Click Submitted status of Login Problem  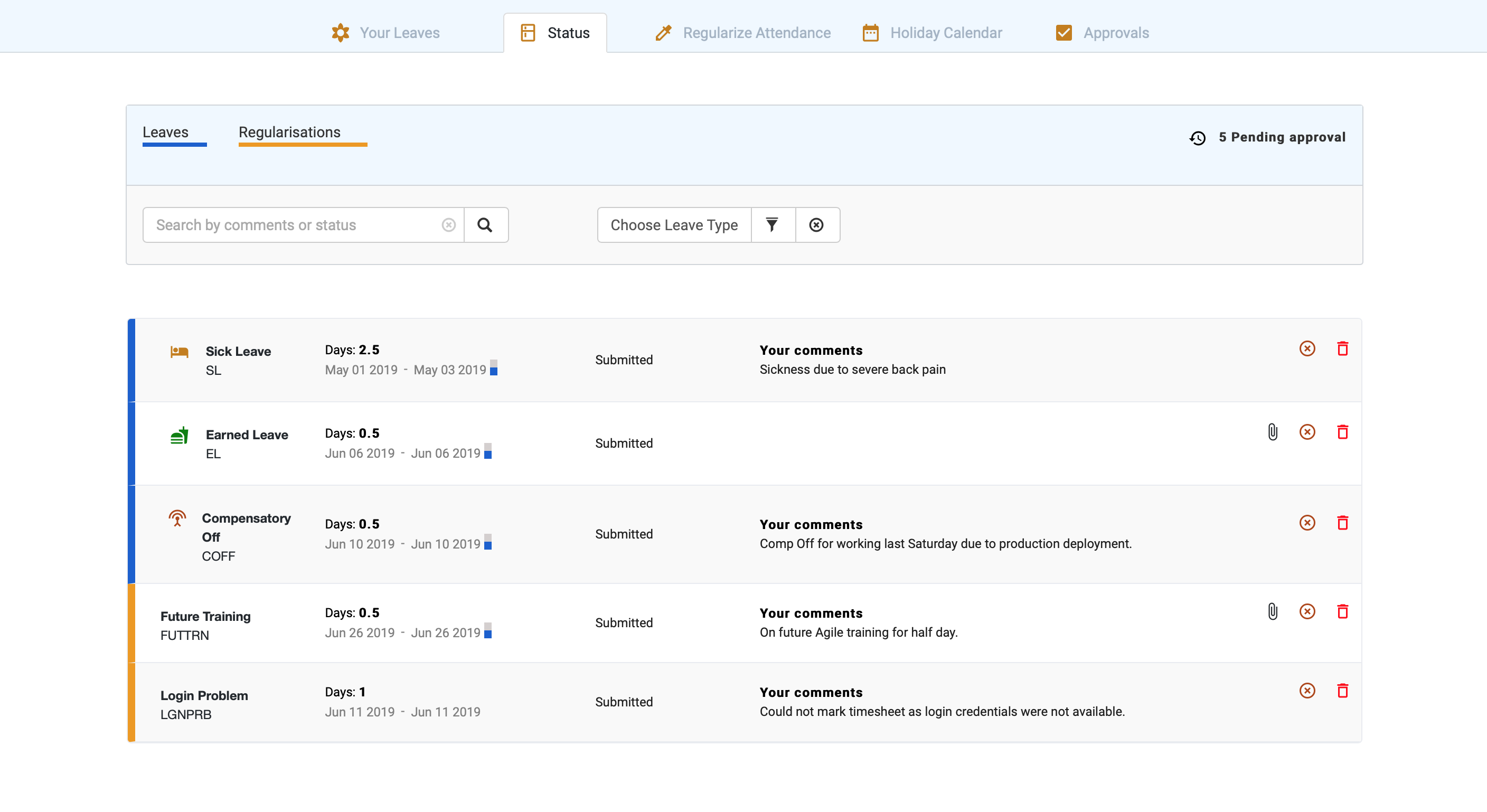pyautogui.click(x=624, y=702)
